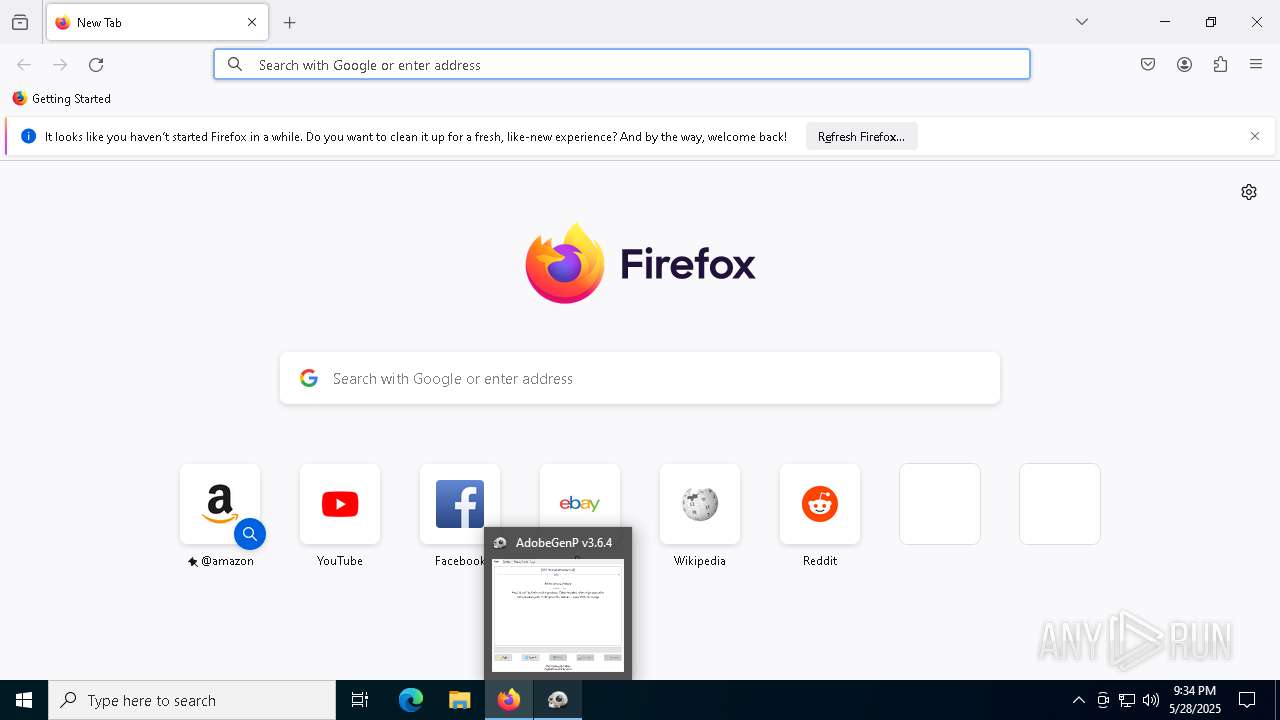Open network status tray icon
This screenshot has width=1280, height=720.
[1127, 700]
